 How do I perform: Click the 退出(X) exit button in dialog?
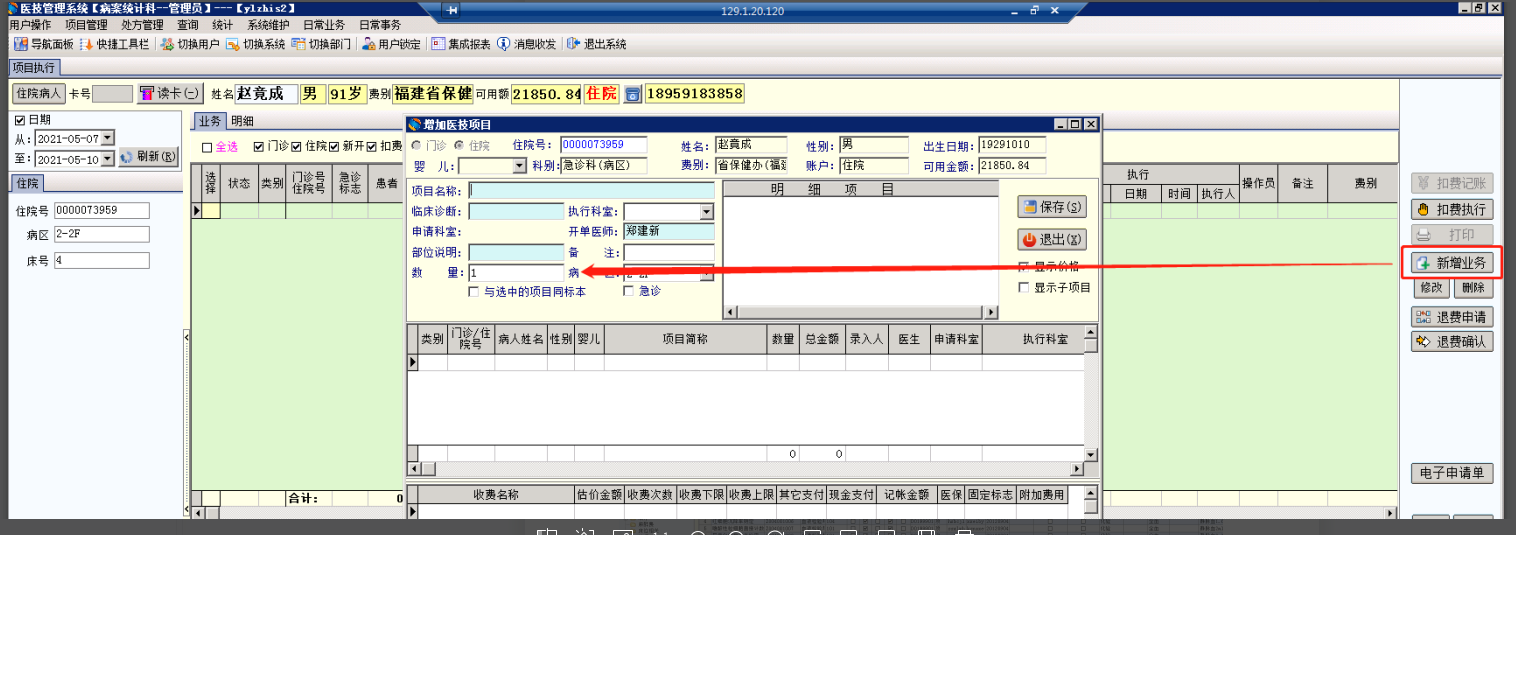[1052, 240]
